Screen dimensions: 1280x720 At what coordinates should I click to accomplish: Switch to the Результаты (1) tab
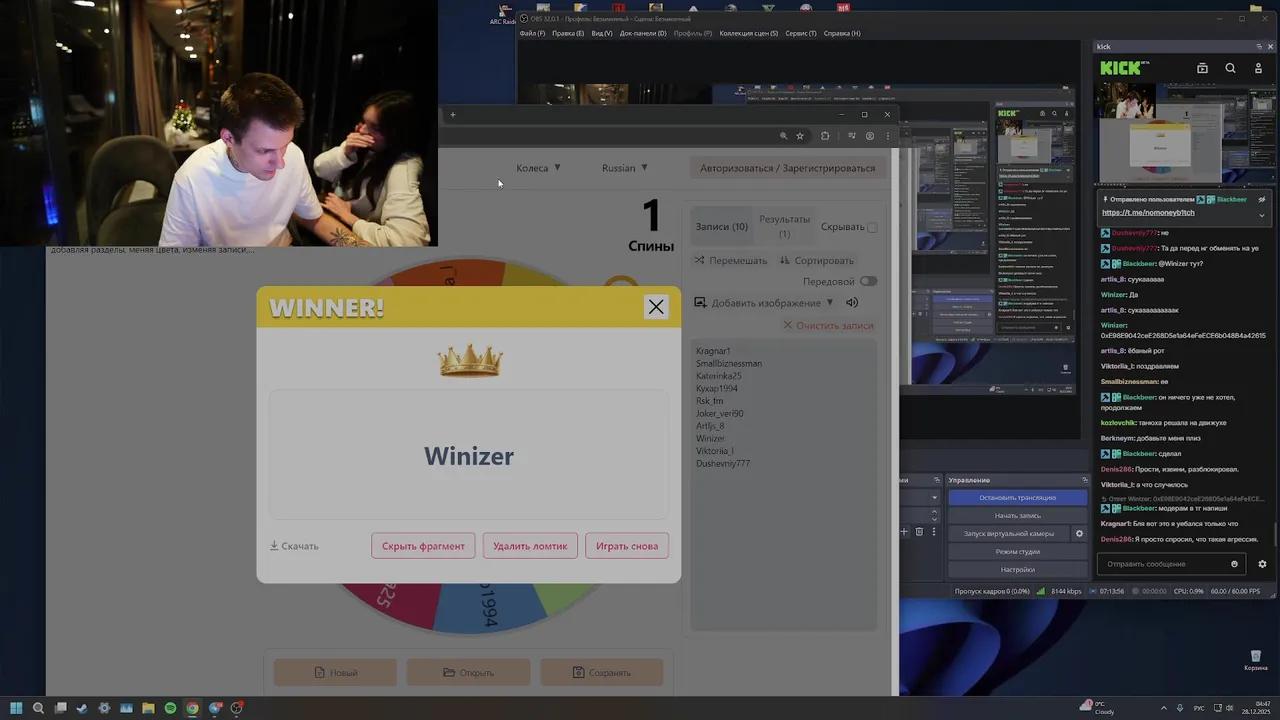(x=784, y=226)
